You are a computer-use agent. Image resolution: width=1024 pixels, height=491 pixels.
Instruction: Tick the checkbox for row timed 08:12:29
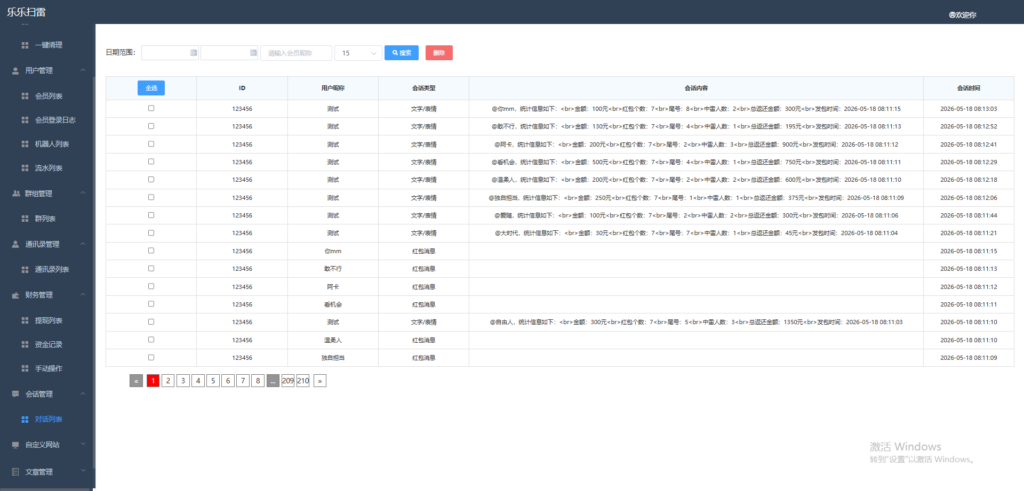pyautogui.click(x=151, y=161)
